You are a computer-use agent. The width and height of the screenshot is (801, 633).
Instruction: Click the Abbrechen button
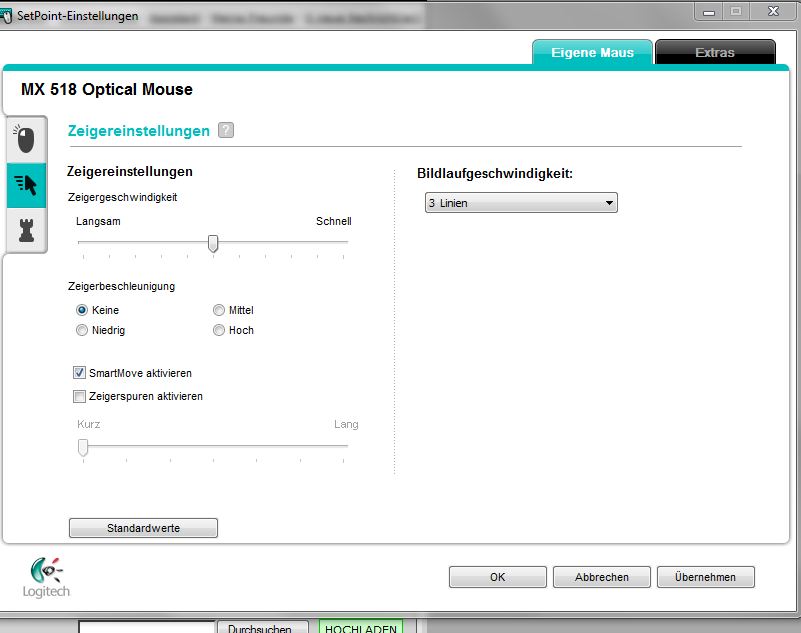pos(602,577)
